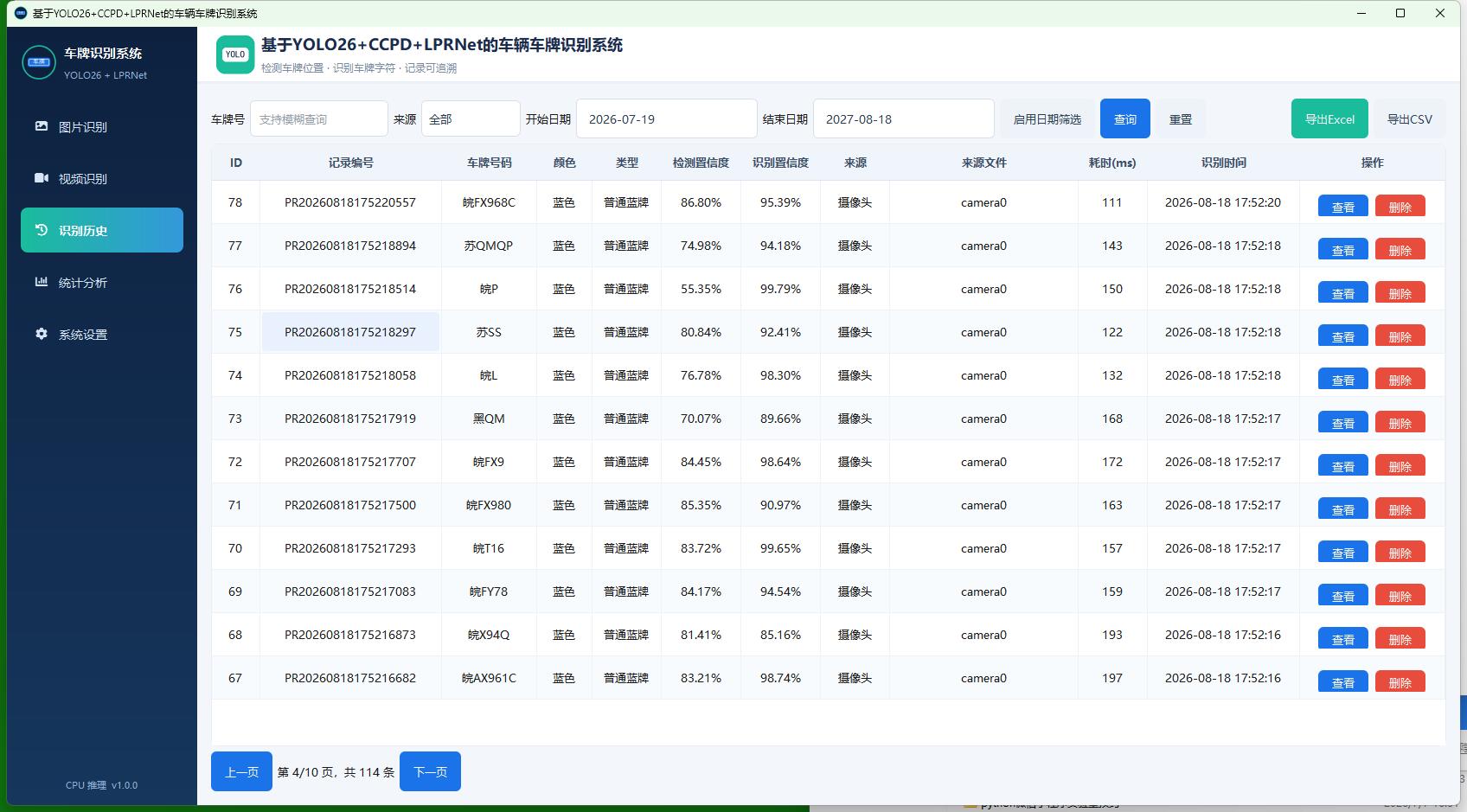Click record number PR20260818175216682
Screen dimensions: 1467x812
[350, 678]
